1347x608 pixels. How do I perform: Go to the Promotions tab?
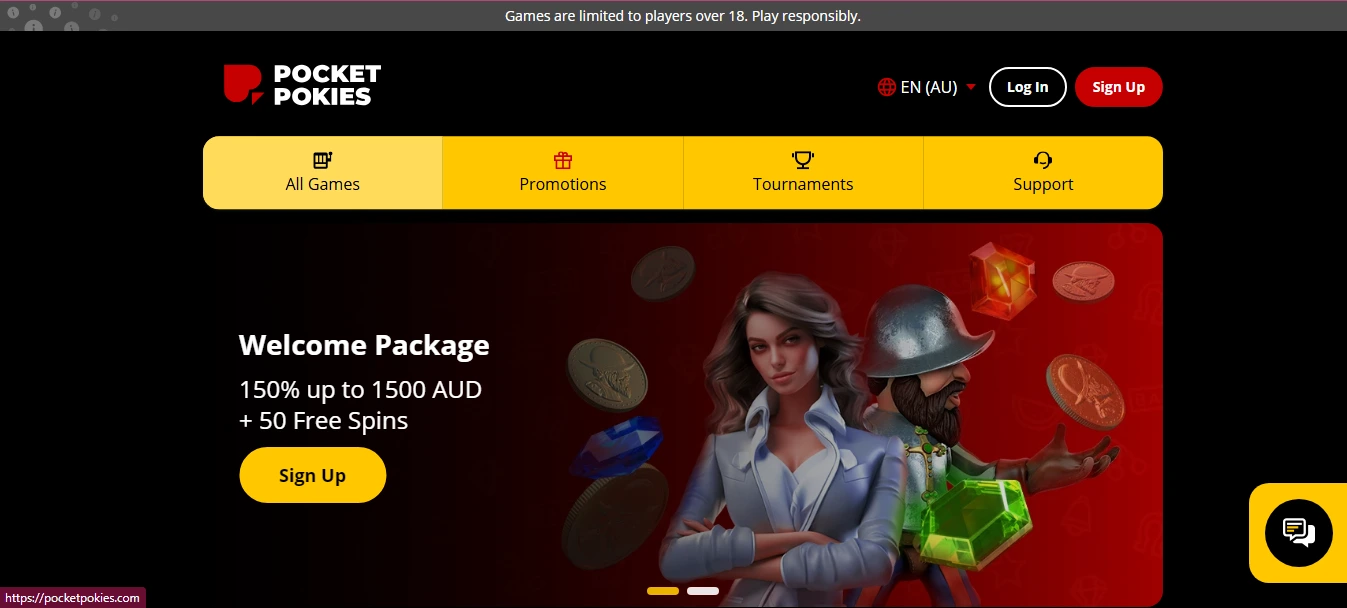tap(563, 173)
